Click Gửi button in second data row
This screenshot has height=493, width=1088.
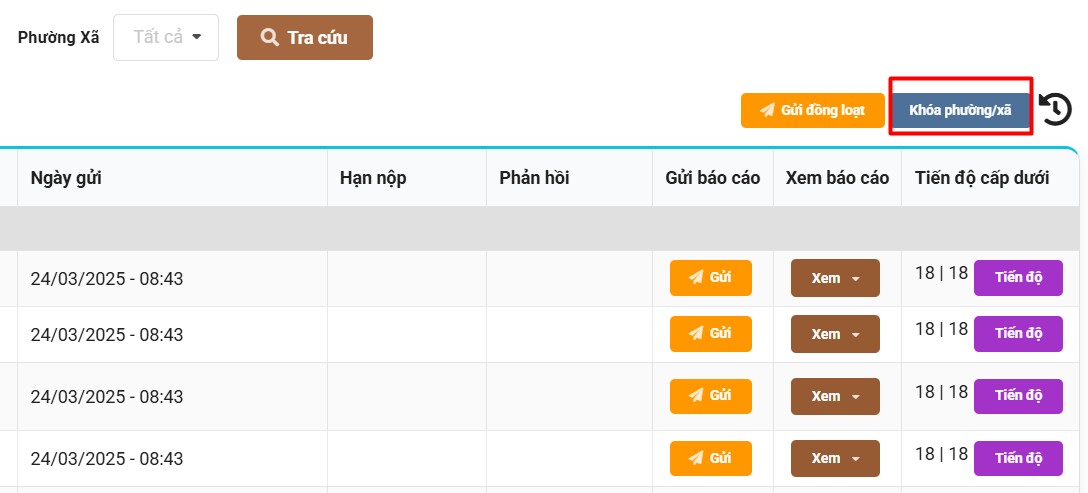tap(710, 334)
